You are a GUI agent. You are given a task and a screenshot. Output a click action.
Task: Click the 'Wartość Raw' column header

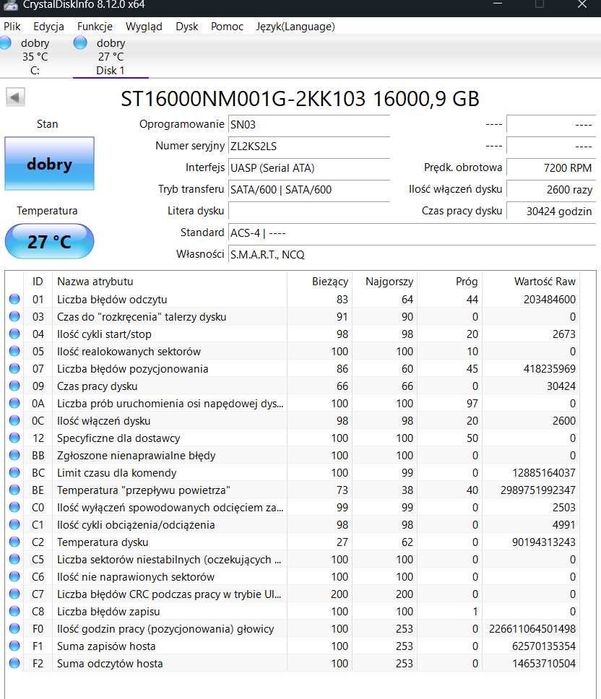[544, 281]
